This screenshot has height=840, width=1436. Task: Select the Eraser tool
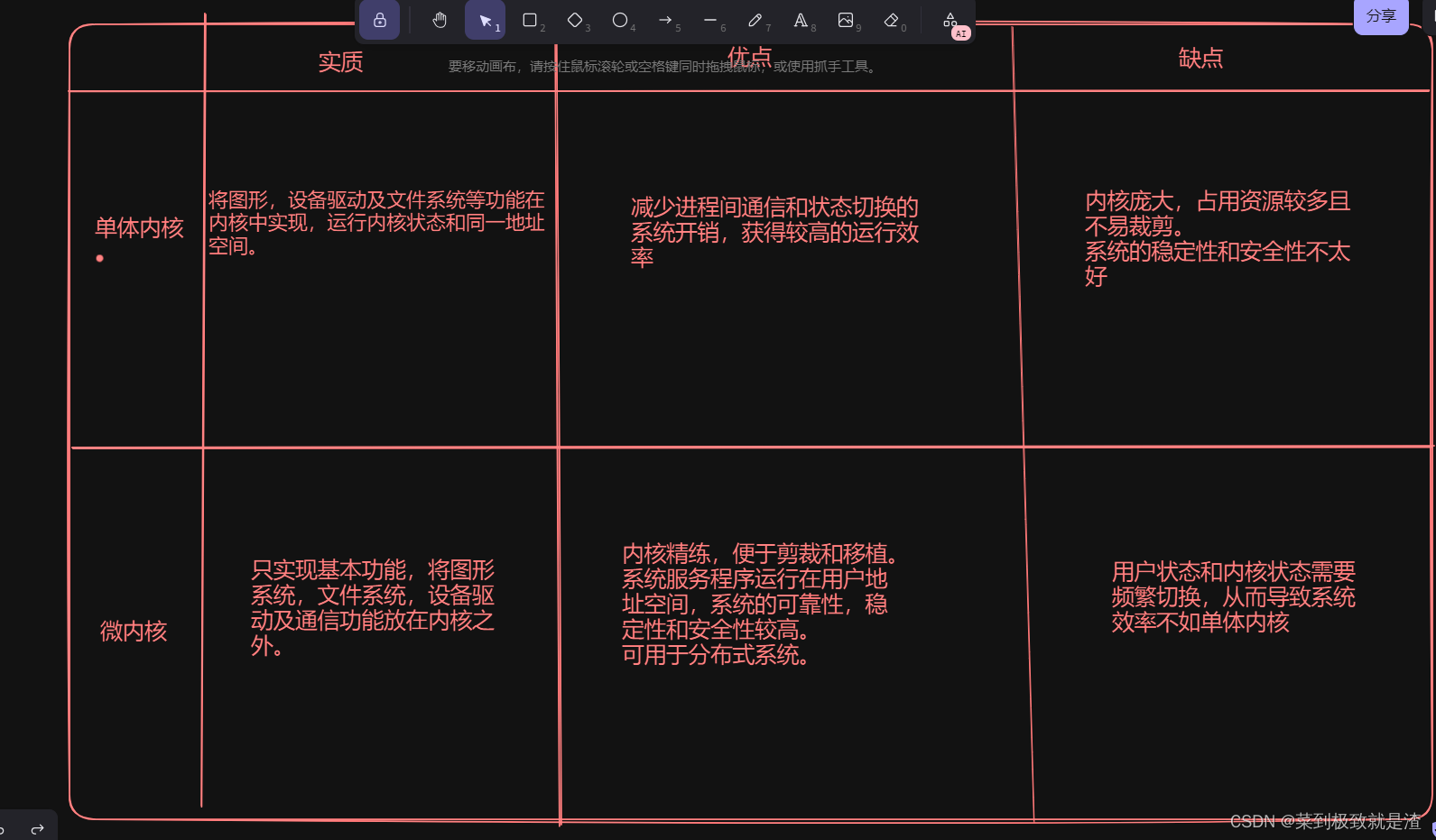click(891, 20)
